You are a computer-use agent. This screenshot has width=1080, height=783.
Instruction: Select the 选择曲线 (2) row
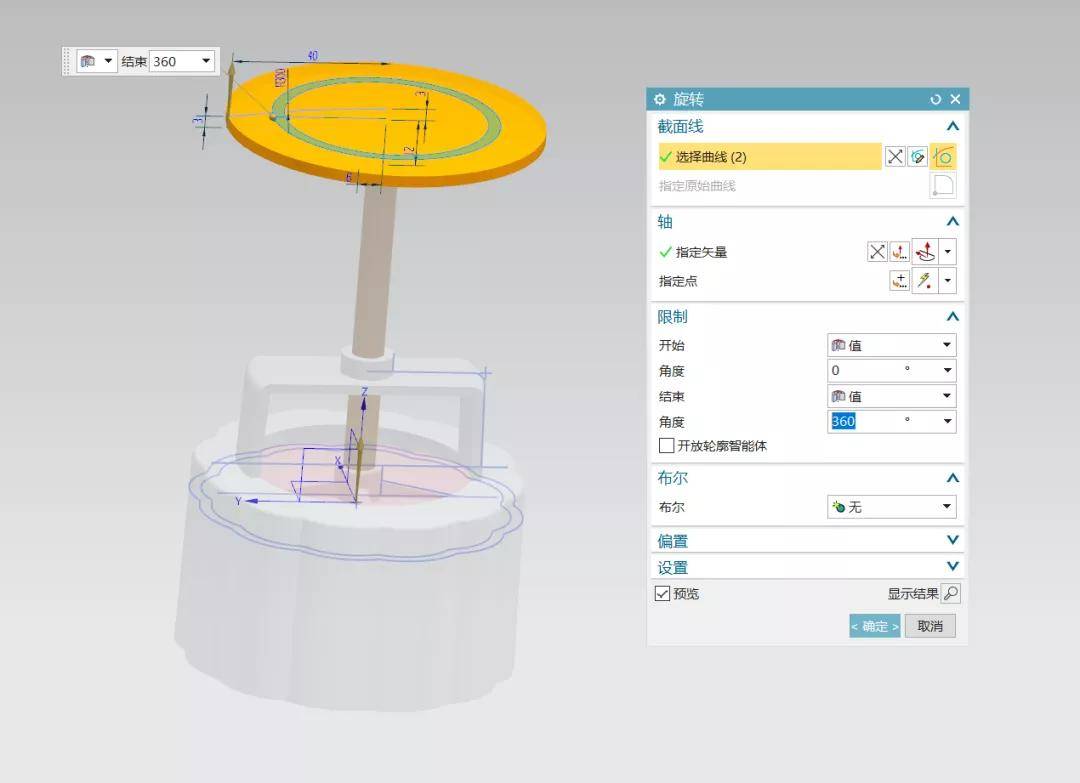pyautogui.click(x=769, y=157)
